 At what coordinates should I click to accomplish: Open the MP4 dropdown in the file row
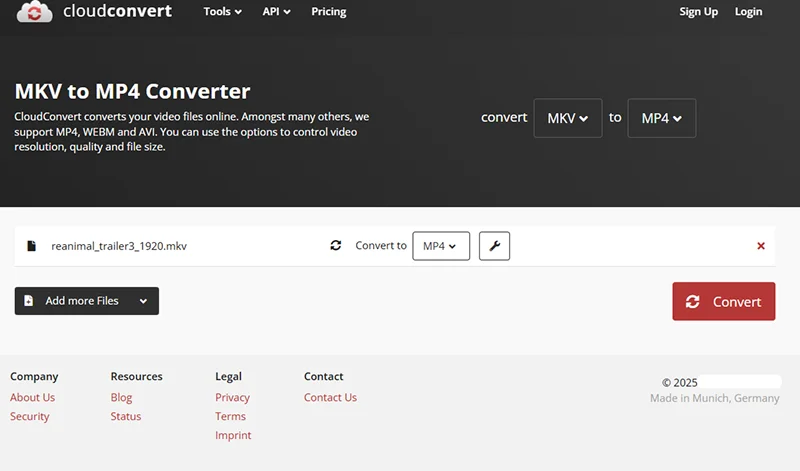coord(441,246)
